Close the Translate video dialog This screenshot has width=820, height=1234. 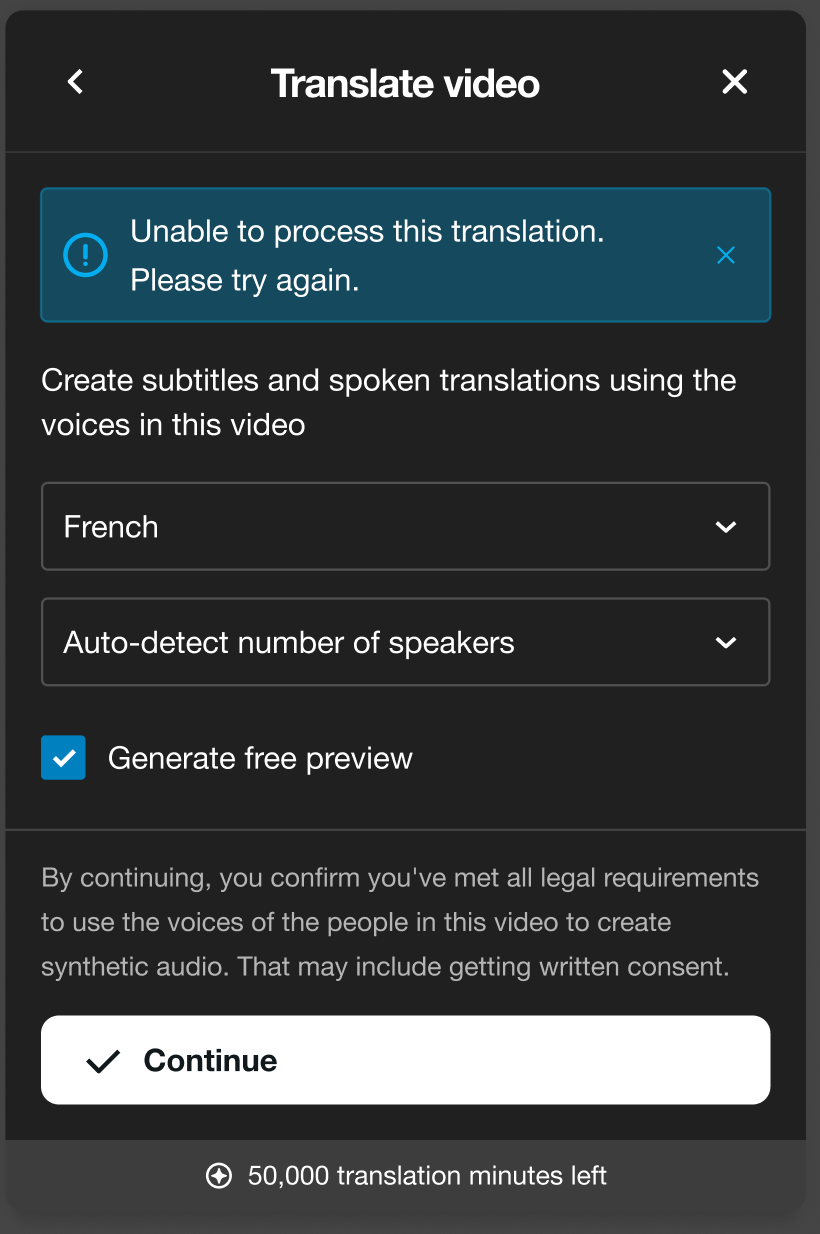coord(735,82)
